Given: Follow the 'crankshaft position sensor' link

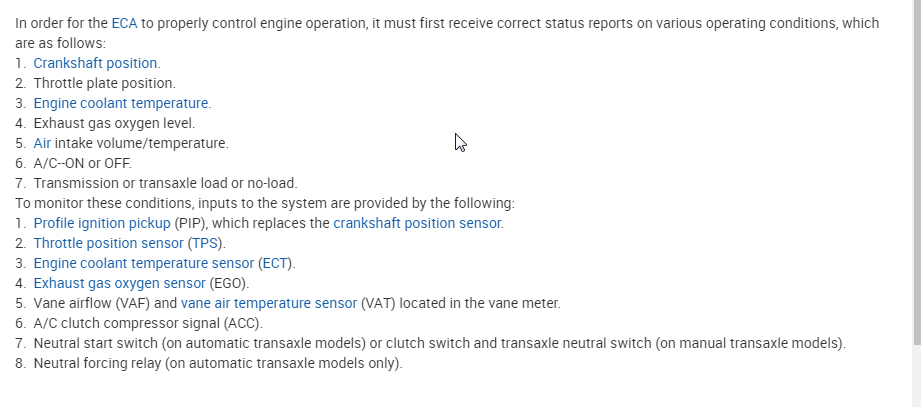Looking at the screenshot, I should (417, 223).
